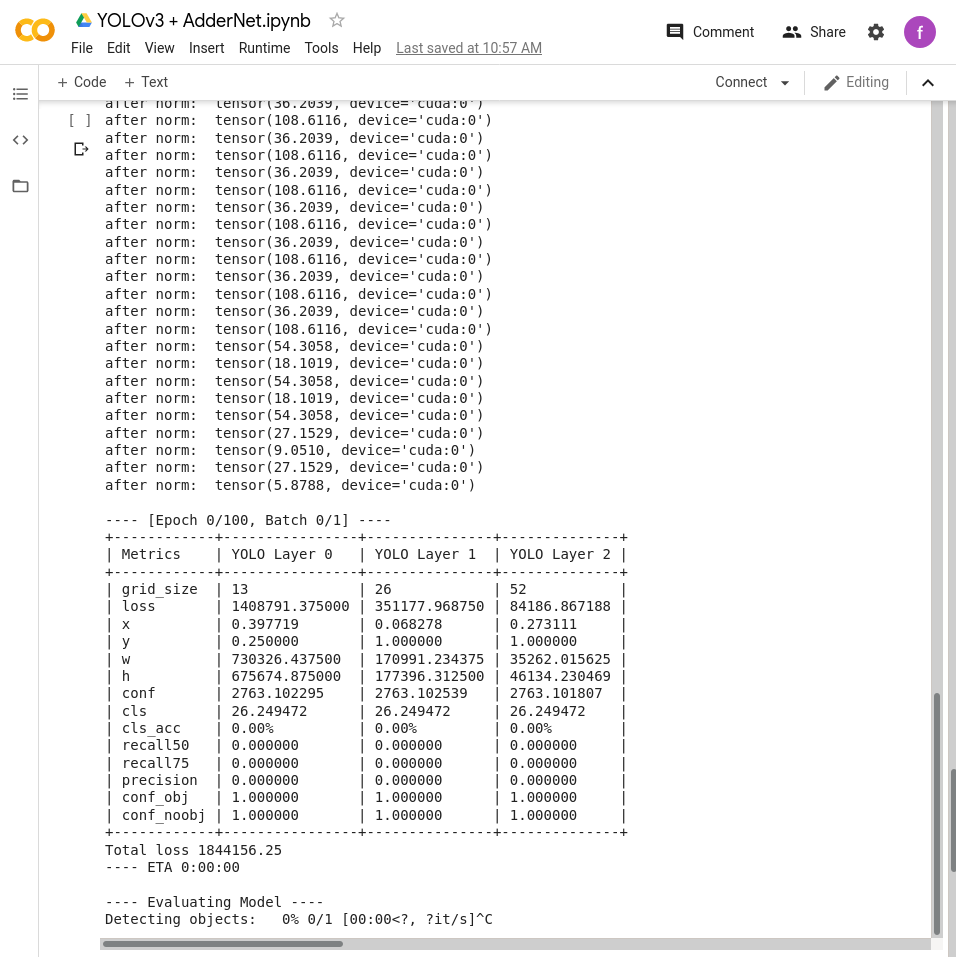Click the 'Total loss 1844156.25' line

coord(194,850)
